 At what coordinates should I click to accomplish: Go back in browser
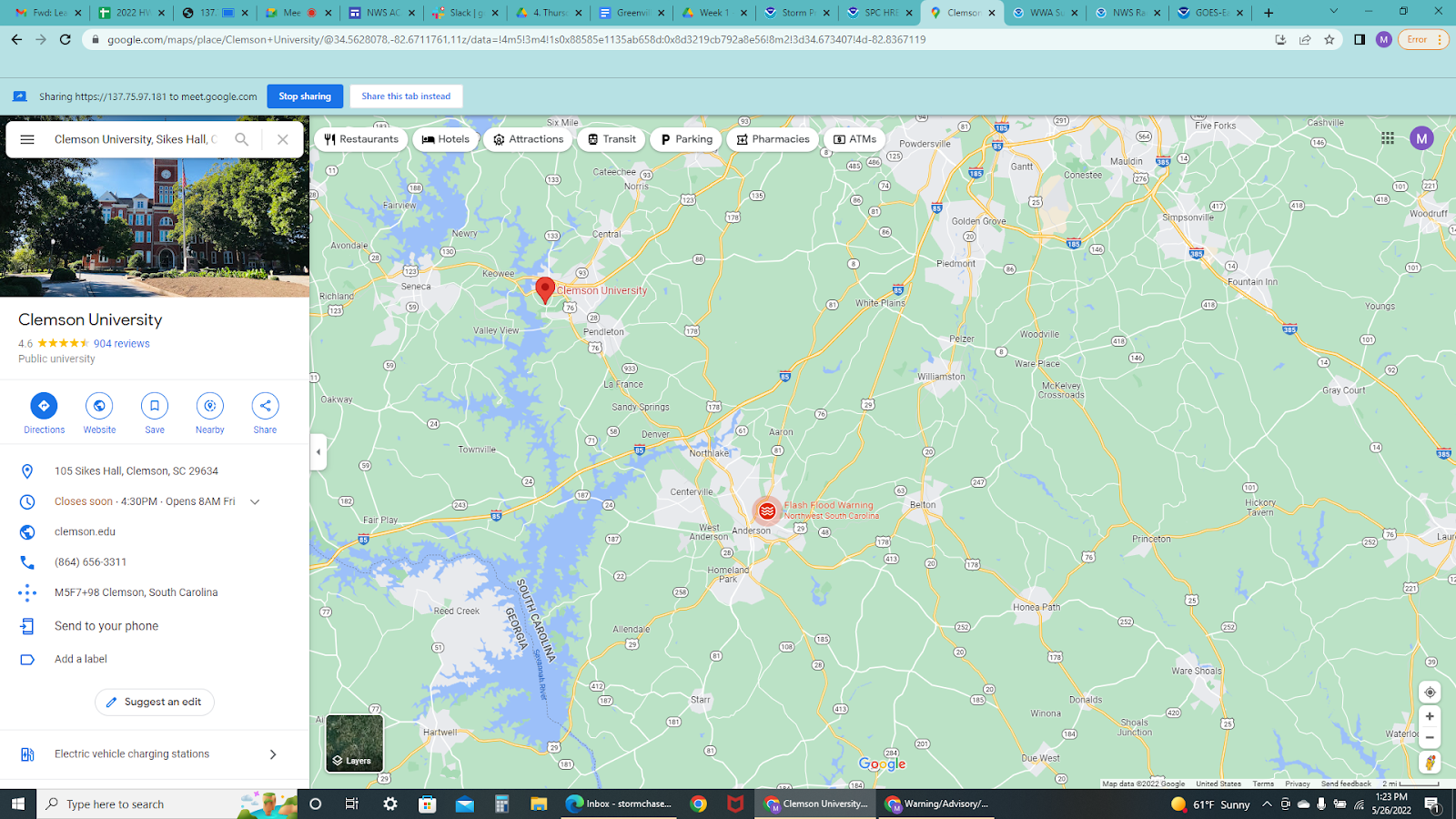[x=16, y=40]
